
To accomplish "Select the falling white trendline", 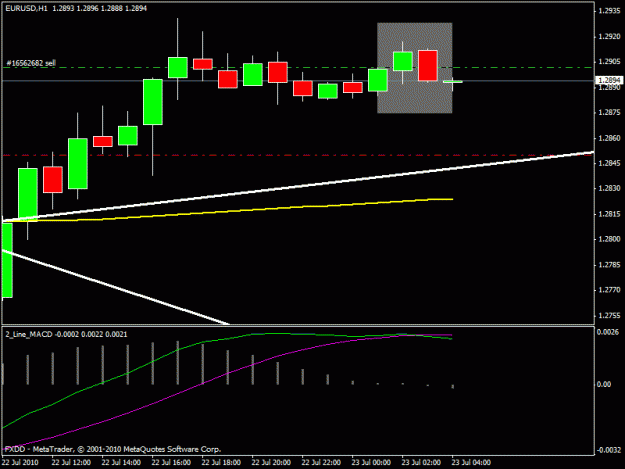I will (x=116, y=288).
